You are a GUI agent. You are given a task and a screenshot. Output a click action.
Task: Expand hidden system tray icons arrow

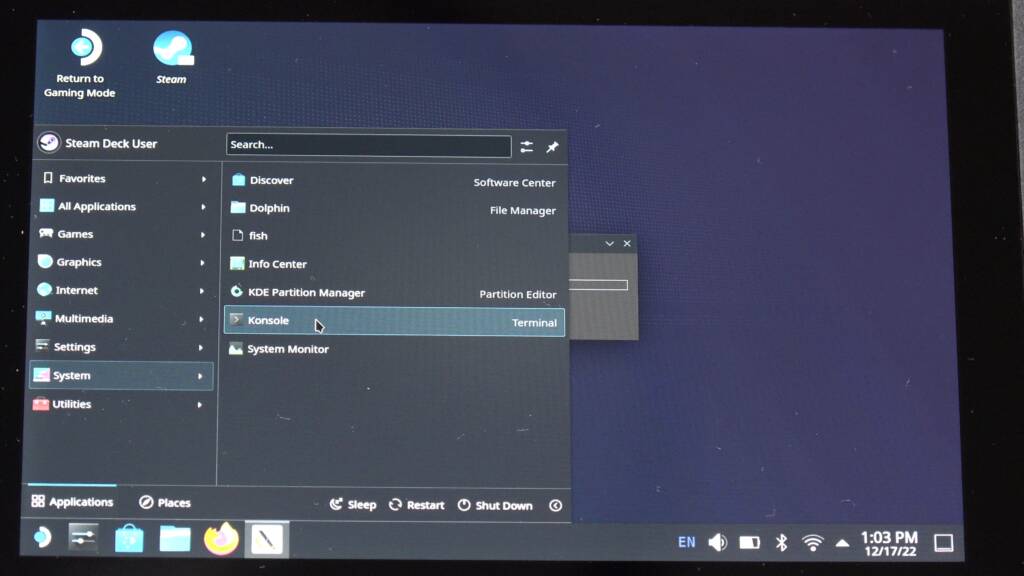(842, 543)
